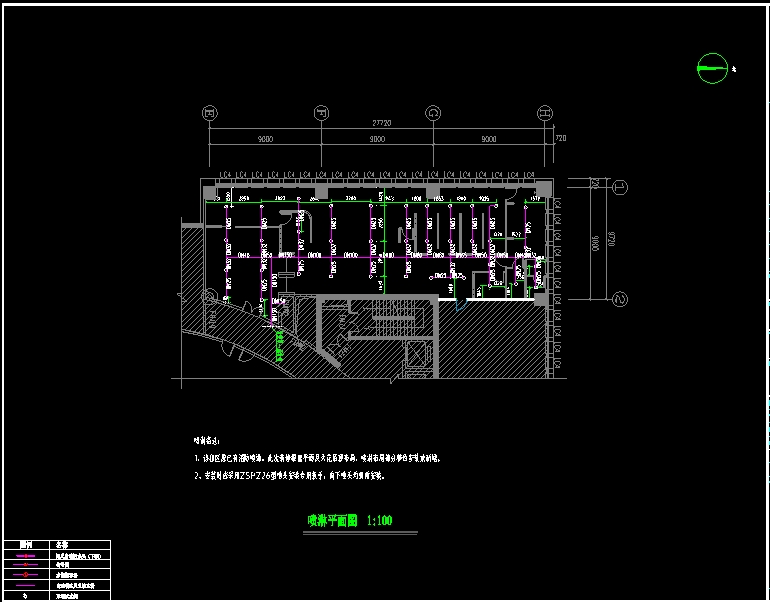The height and width of the screenshot is (602, 770).
Task: Select the note line starting with 1.
Action: click(x=316, y=458)
